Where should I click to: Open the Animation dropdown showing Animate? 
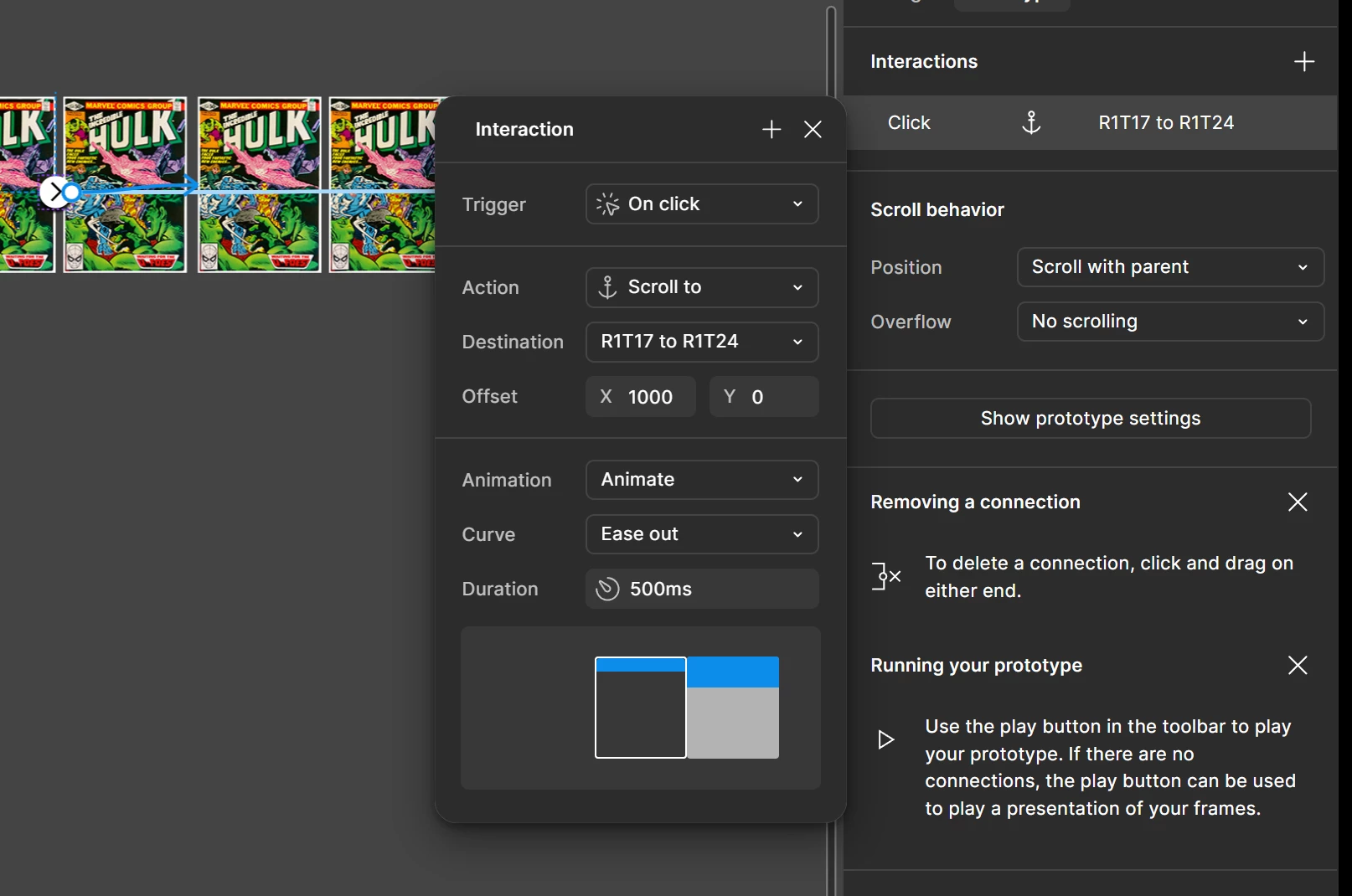click(x=702, y=480)
